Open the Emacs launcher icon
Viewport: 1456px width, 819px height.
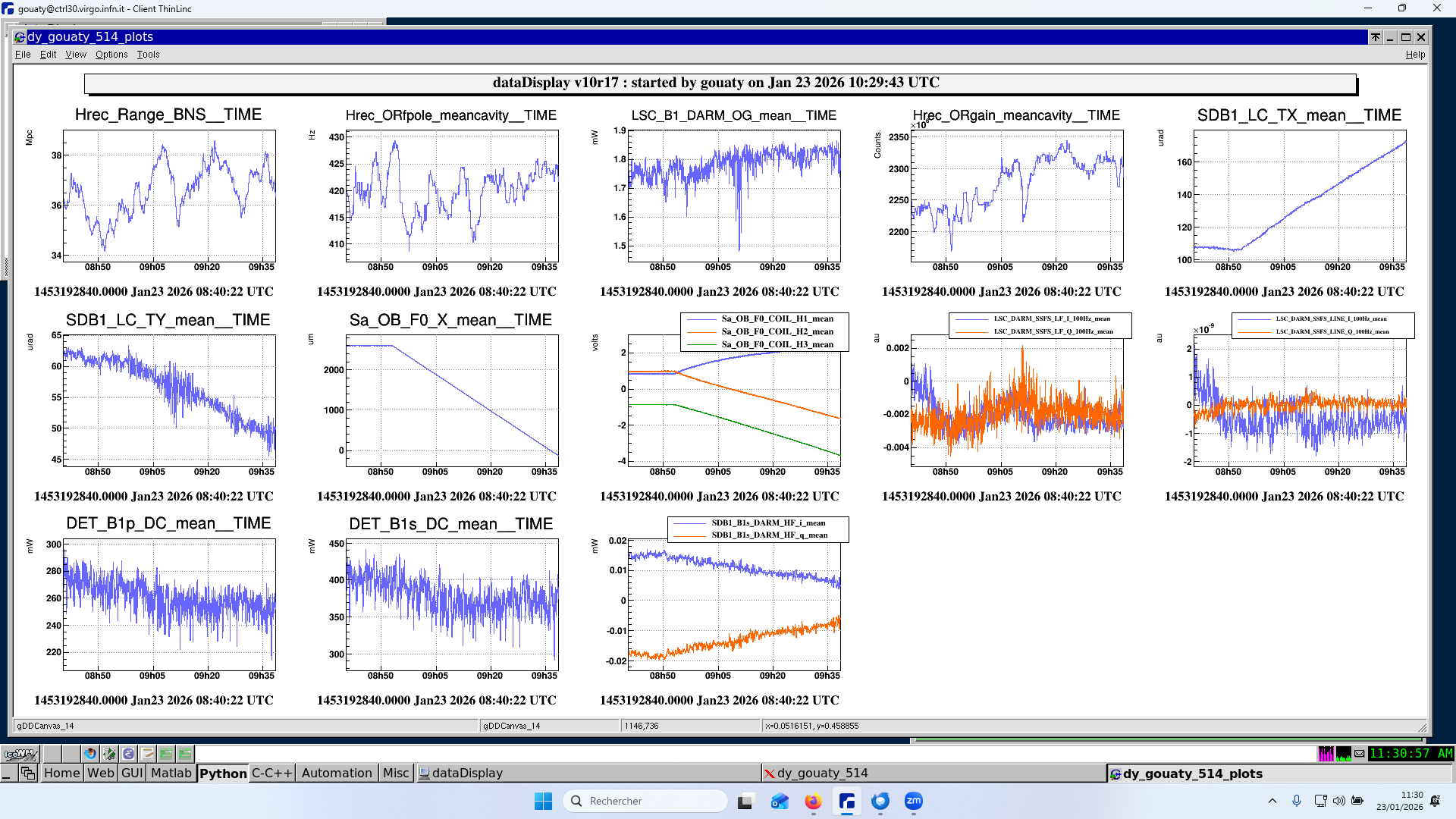(x=128, y=754)
